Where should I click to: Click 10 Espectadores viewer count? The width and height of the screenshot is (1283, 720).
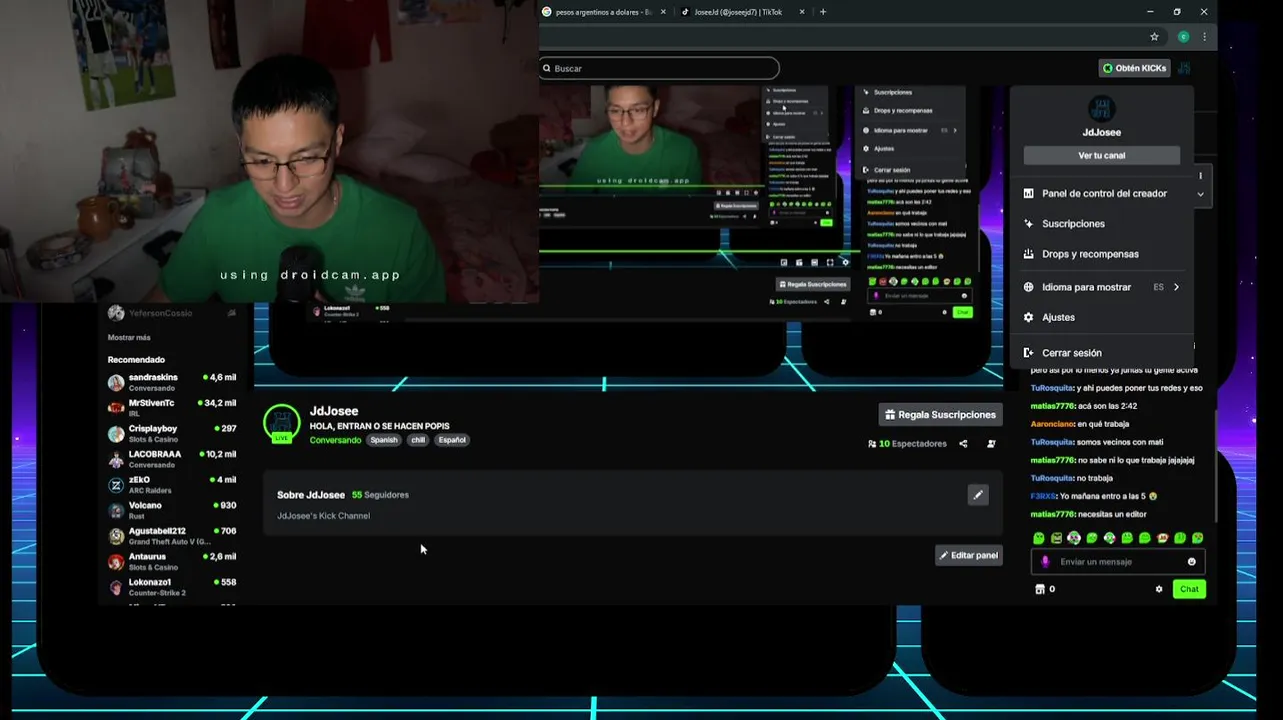click(x=907, y=444)
